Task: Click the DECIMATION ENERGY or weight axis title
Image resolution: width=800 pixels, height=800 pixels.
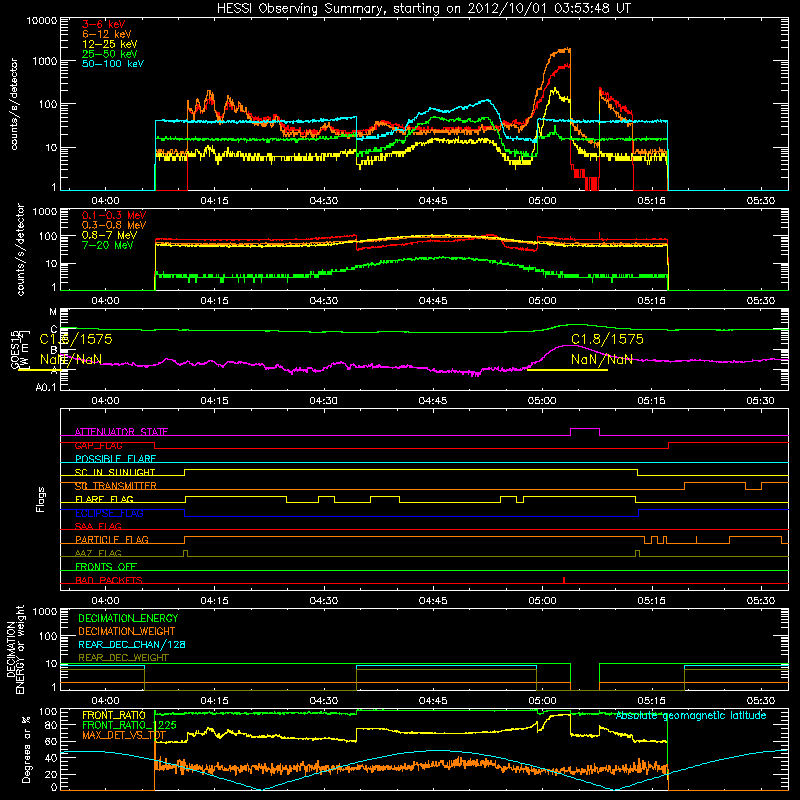Action: (15, 650)
